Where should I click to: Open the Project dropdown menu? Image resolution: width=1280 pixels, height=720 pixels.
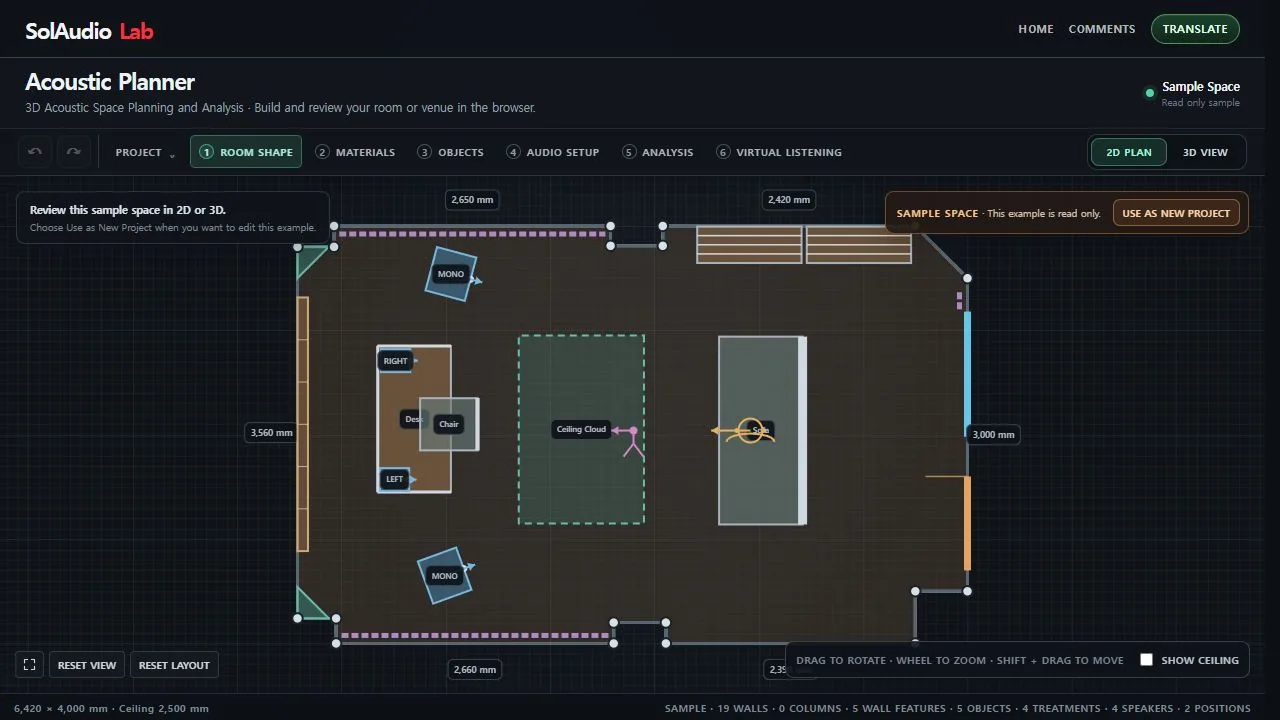(145, 152)
